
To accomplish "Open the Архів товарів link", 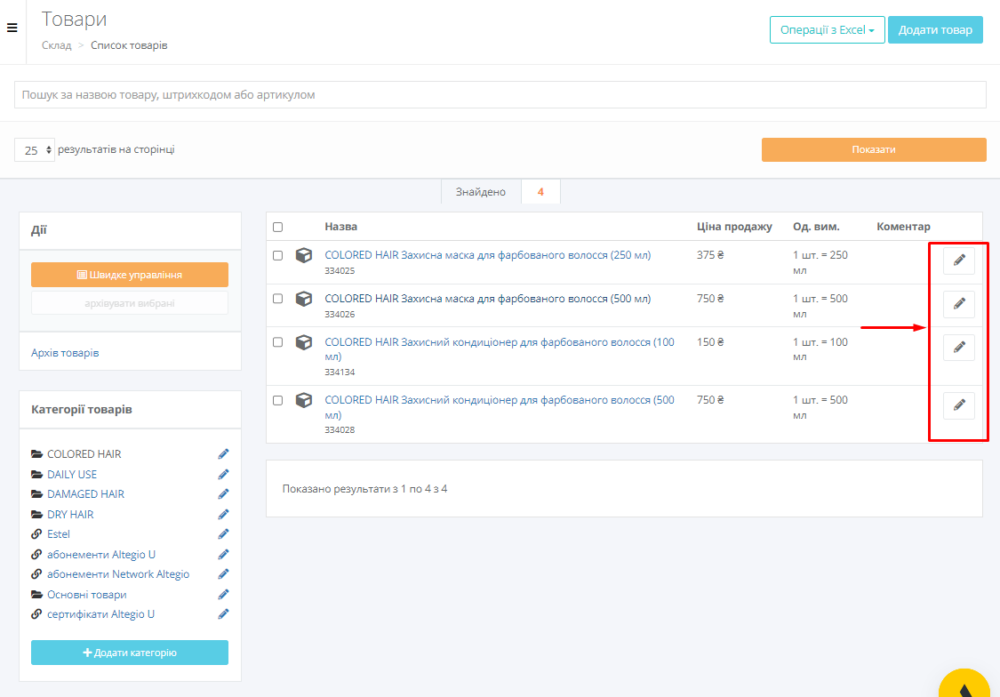I will (x=65, y=353).
